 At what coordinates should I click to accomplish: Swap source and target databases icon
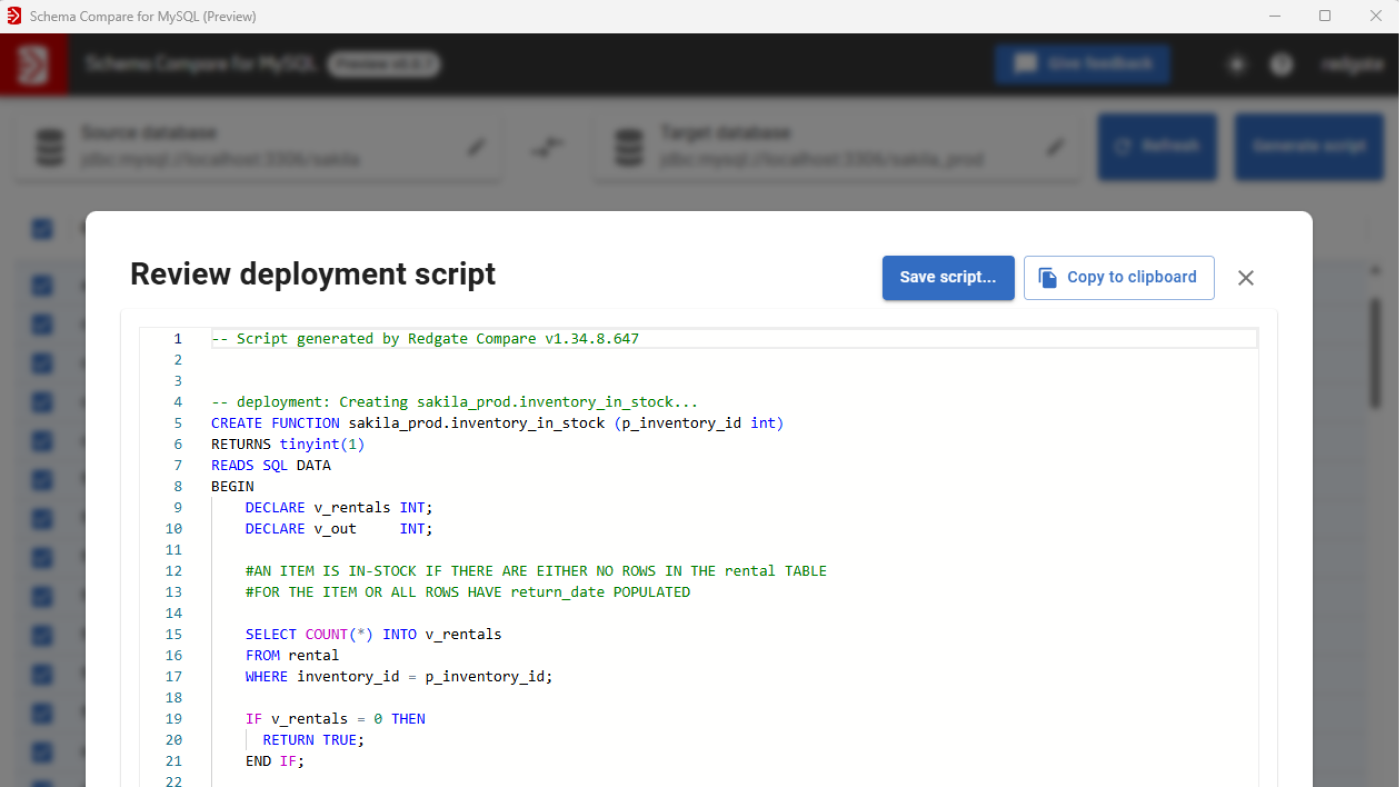(x=547, y=147)
